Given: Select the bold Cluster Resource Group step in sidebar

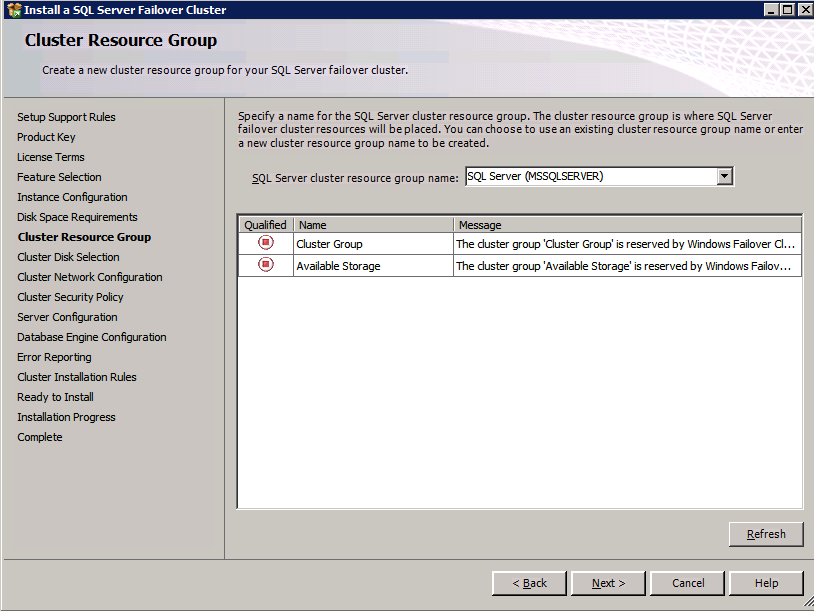Looking at the screenshot, I should click(84, 237).
